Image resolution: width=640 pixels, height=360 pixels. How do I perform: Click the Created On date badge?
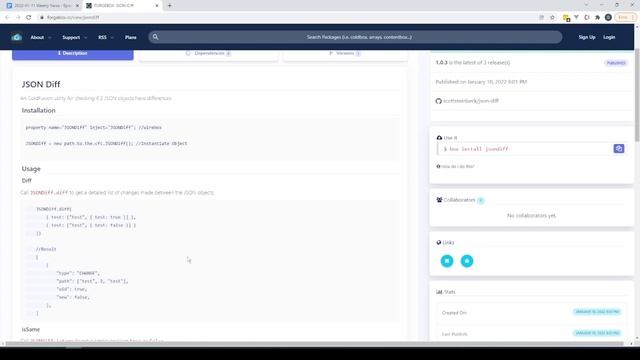[x=597, y=312]
